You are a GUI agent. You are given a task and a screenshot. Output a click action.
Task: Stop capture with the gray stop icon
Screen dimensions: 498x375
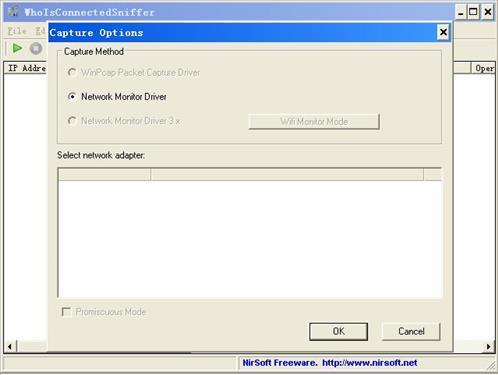(36, 48)
